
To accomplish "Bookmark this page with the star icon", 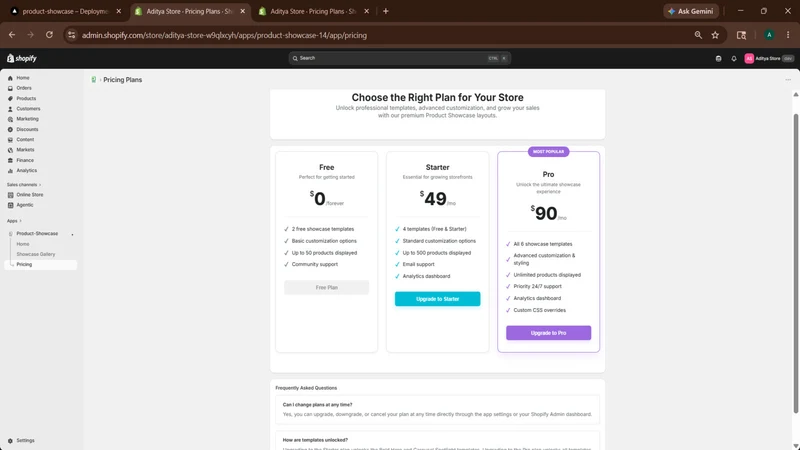I will [x=715, y=35].
